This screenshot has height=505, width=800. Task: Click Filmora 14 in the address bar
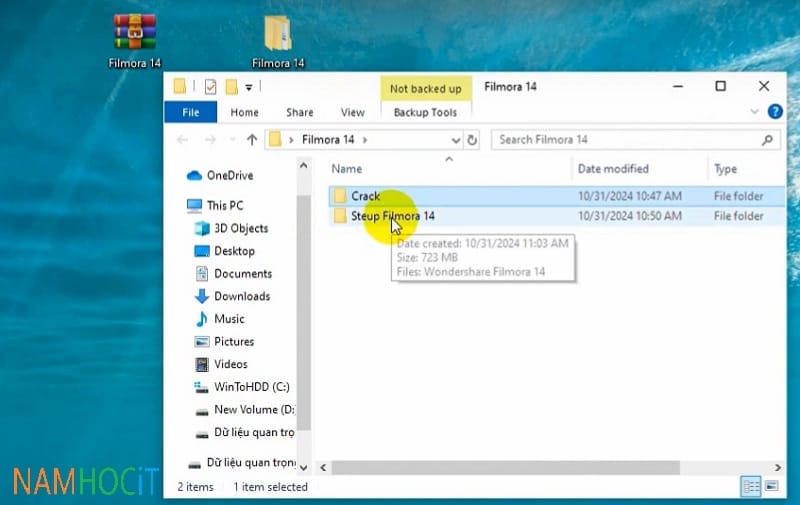[328, 140]
